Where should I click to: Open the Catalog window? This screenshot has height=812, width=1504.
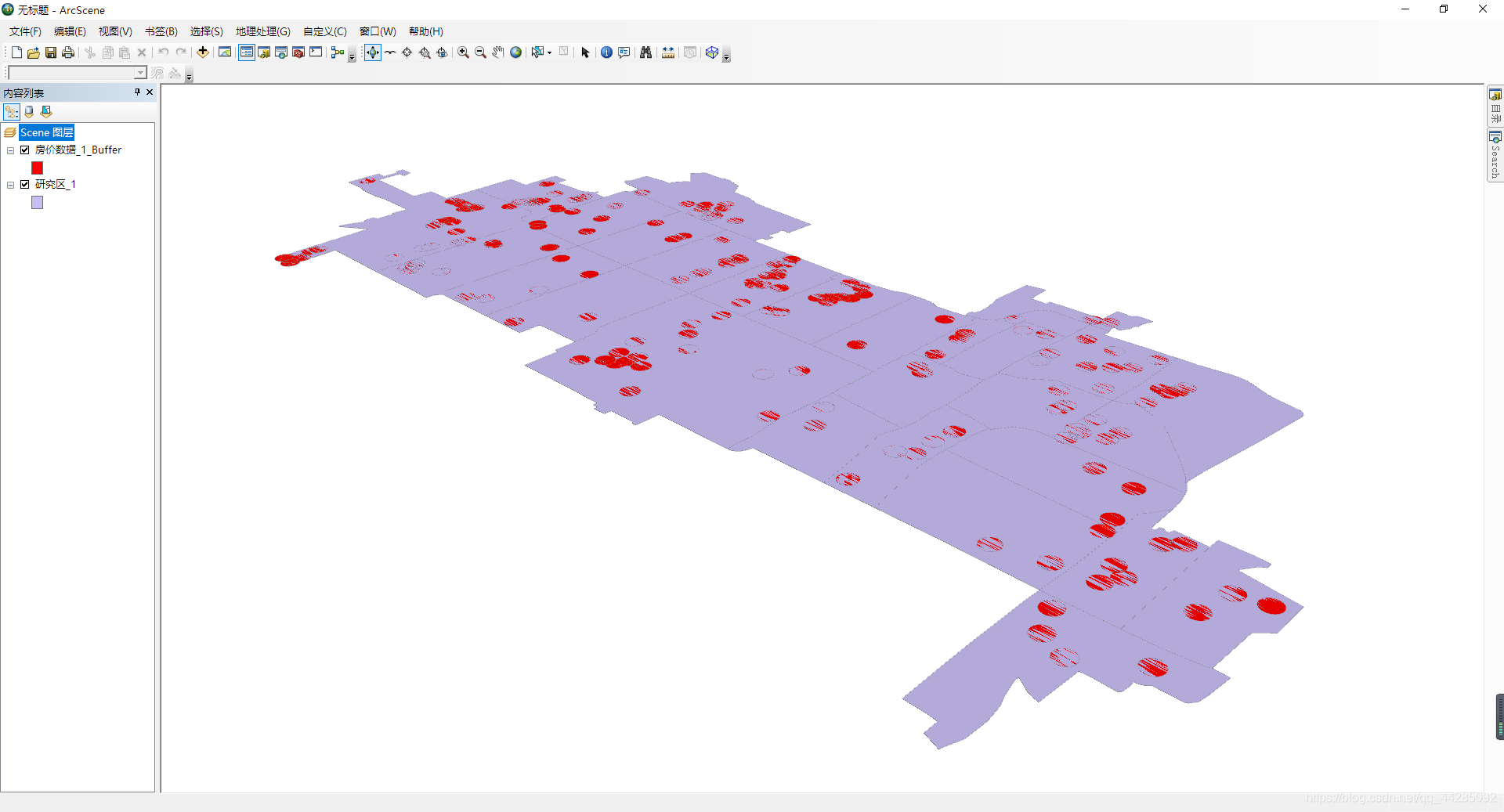point(264,52)
